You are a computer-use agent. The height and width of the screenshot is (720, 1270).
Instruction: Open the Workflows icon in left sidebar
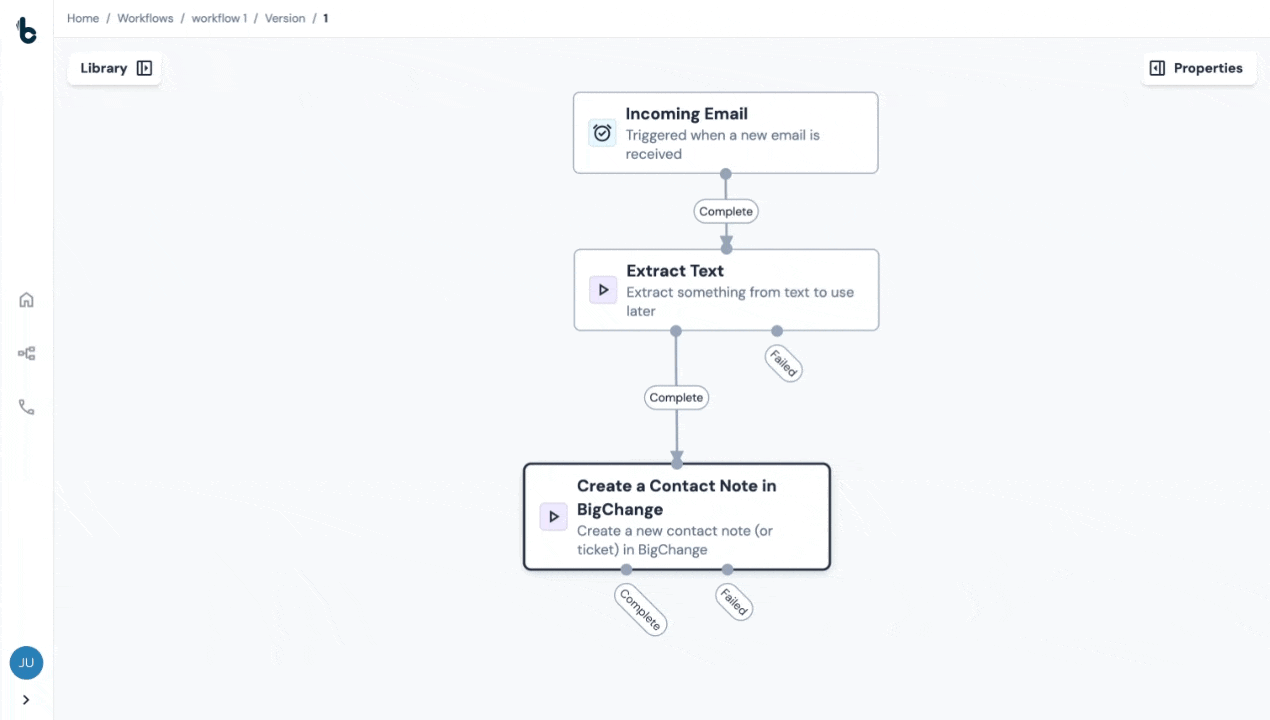pyautogui.click(x=27, y=353)
